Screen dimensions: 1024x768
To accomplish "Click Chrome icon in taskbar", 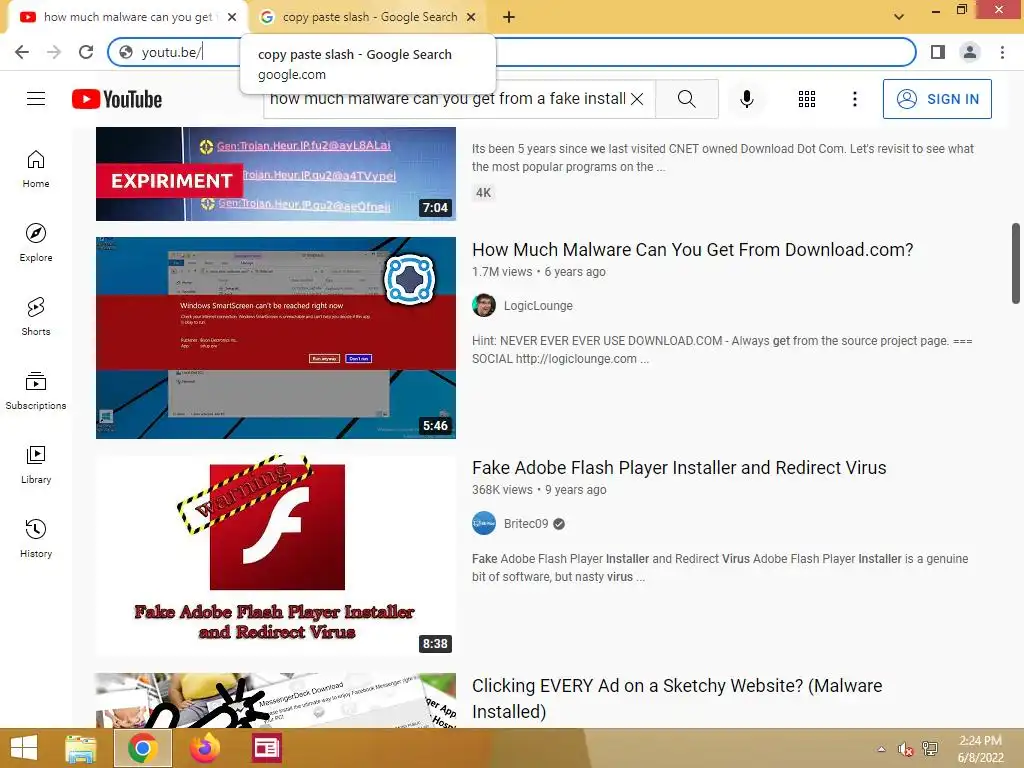I will (x=142, y=748).
